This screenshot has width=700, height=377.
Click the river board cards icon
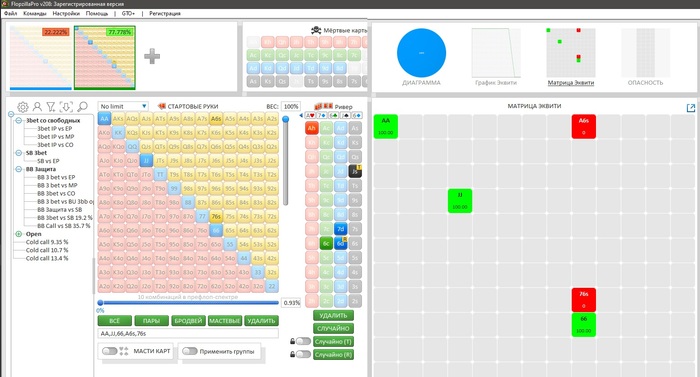click(324, 106)
